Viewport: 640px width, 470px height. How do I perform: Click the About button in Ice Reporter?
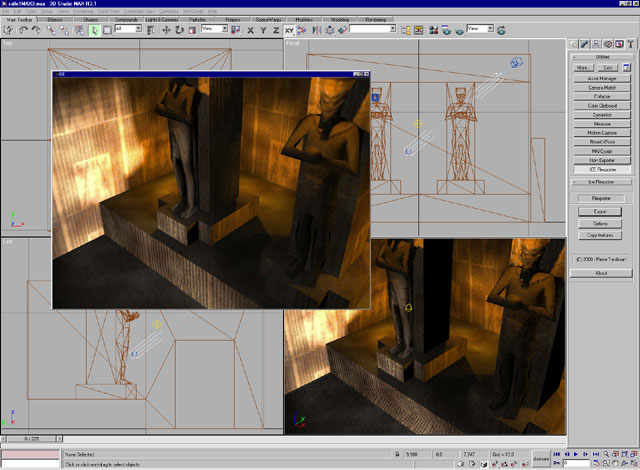point(601,273)
